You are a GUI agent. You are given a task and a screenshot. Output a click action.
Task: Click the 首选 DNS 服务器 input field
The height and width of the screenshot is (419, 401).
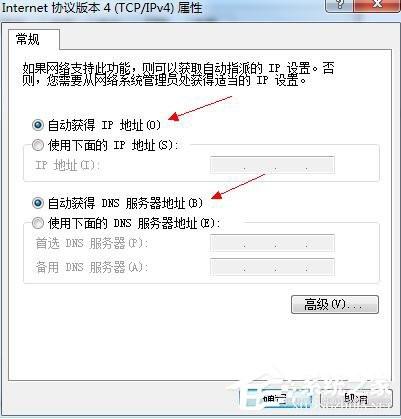272,243
